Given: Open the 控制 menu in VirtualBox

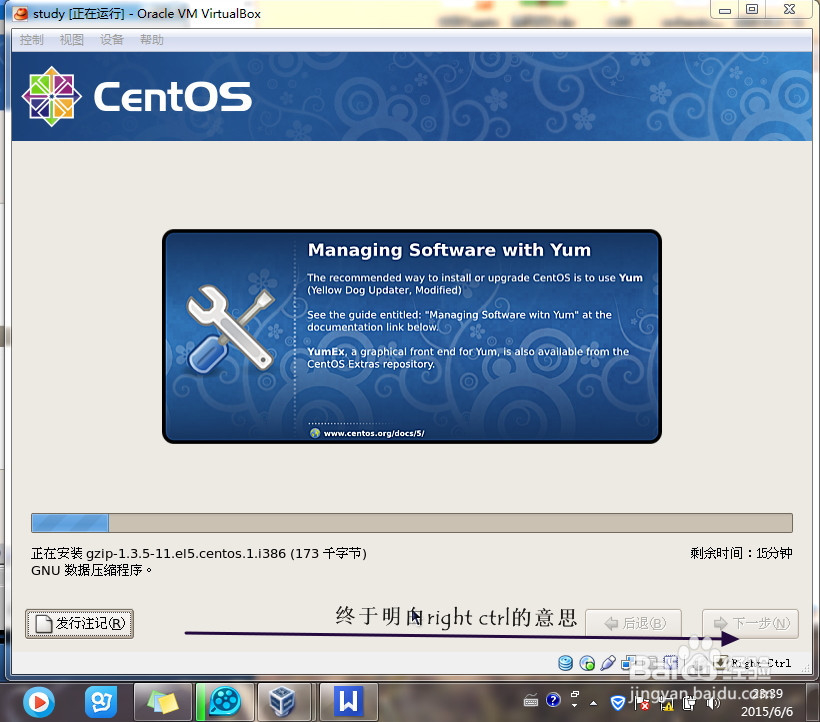Looking at the screenshot, I should 31,40.
